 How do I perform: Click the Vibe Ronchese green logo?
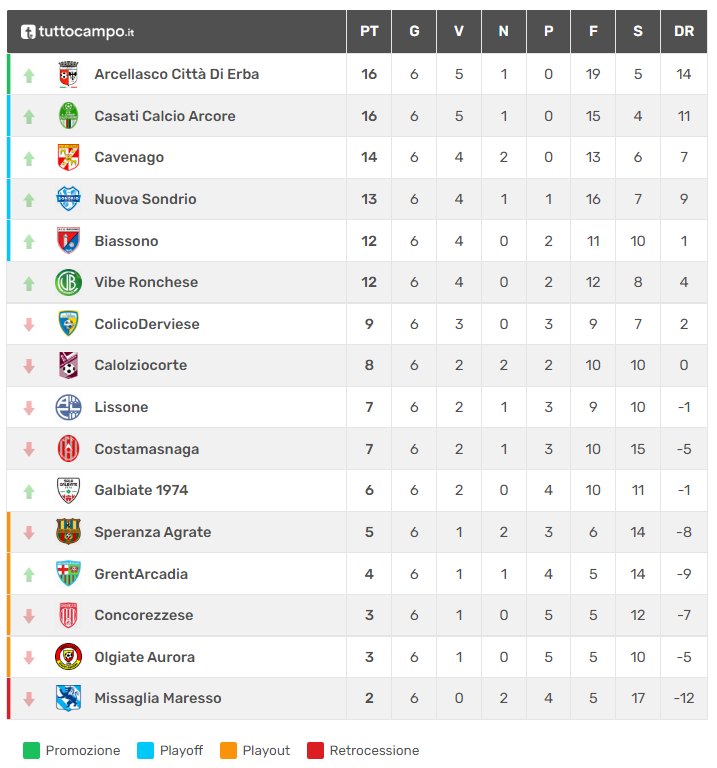tap(68, 282)
